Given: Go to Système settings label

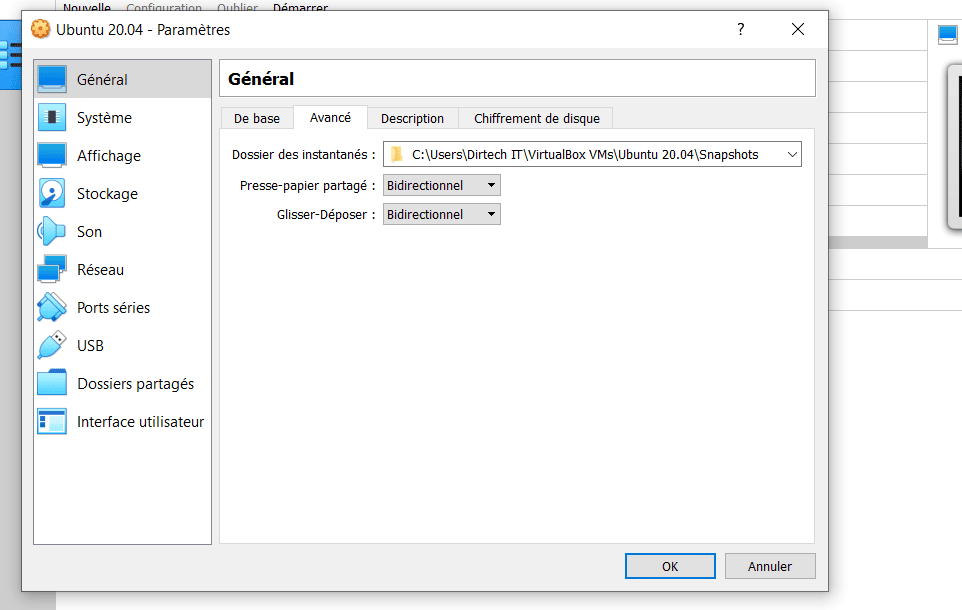Looking at the screenshot, I should (104, 118).
